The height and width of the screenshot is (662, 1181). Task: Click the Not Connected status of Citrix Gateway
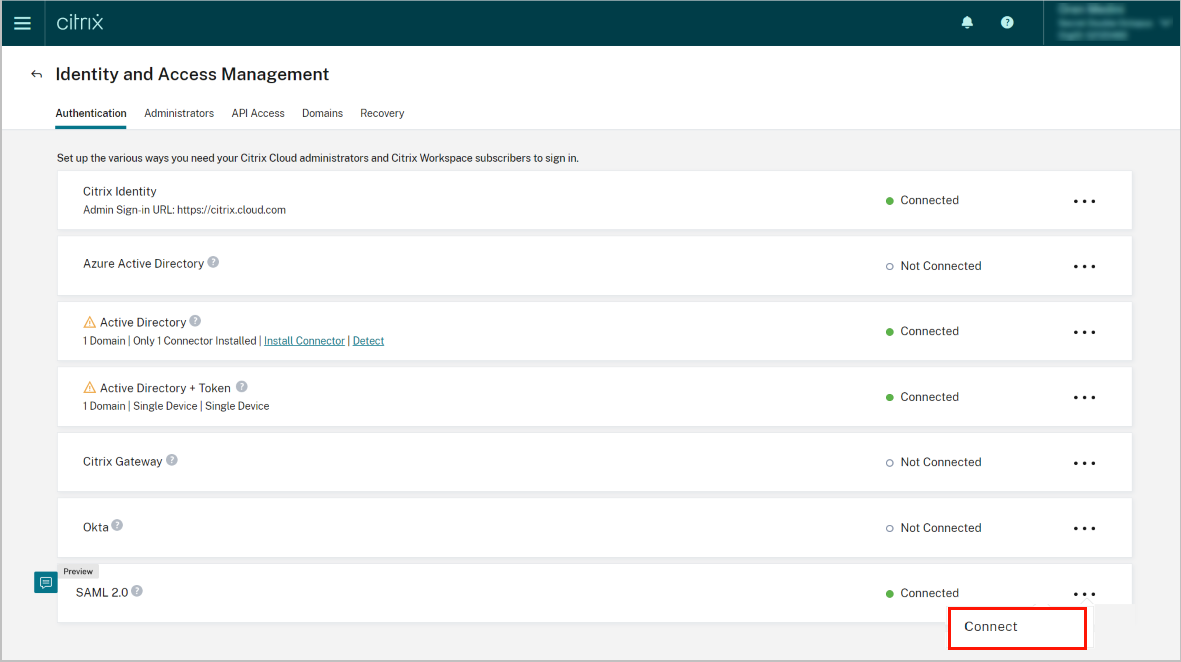coord(934,462)
